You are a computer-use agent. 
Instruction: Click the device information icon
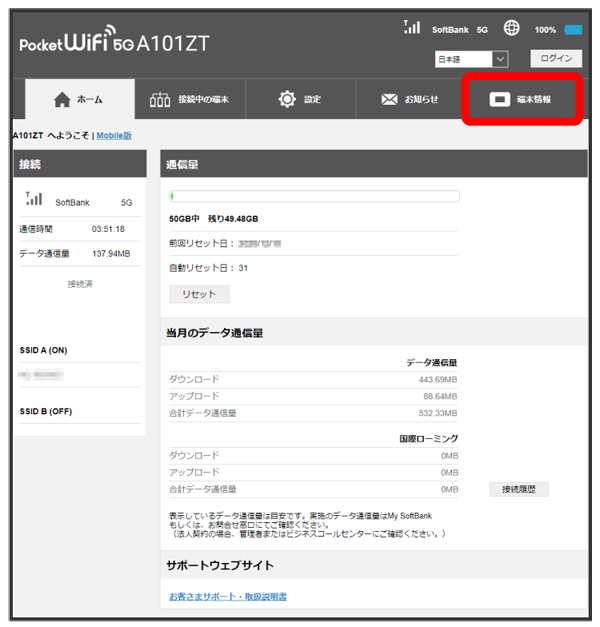tap(500, 100)
